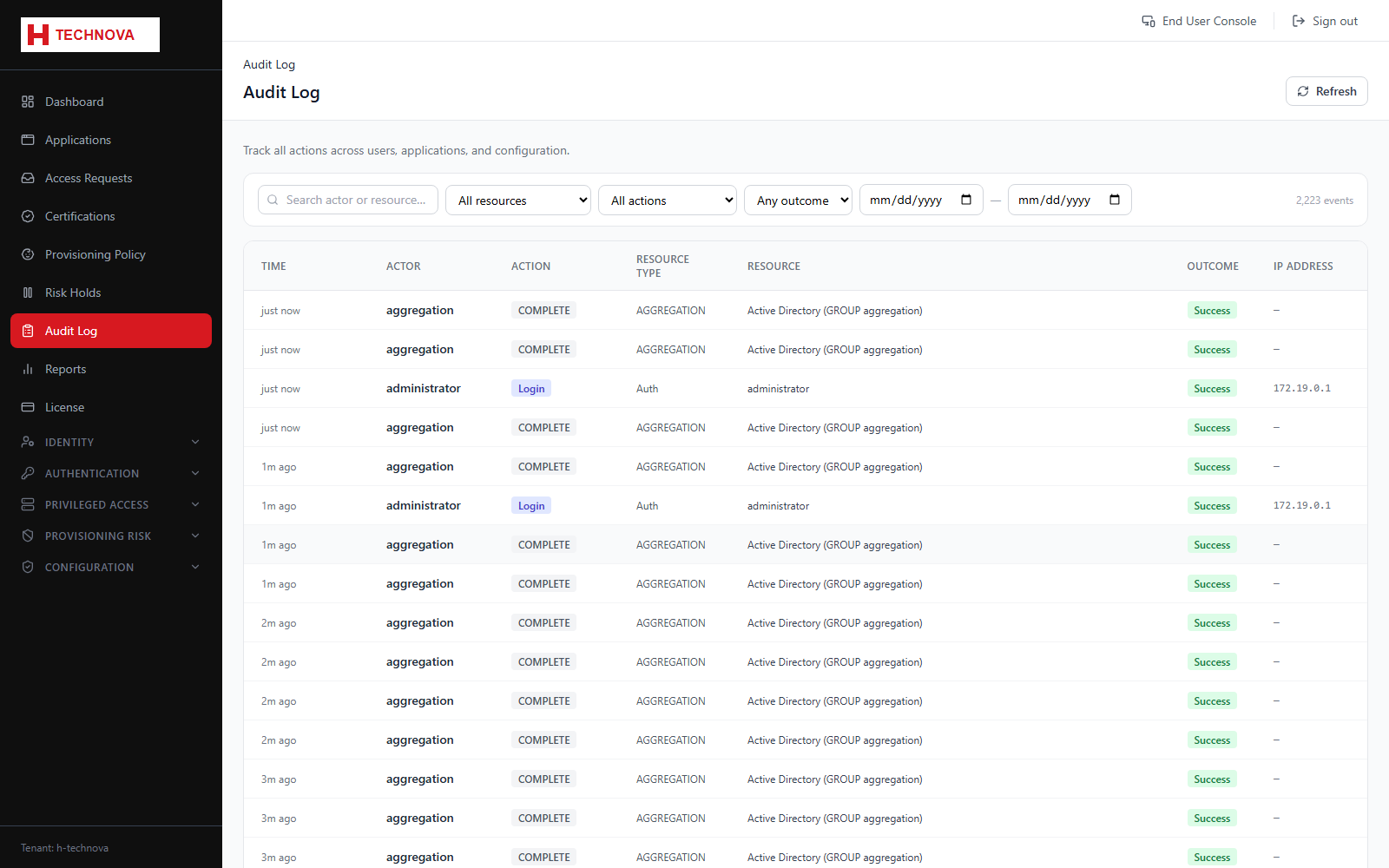Screen dimensions: 1389x868
Task: Click the Configuration shield icon
Action: click(28, 567)
